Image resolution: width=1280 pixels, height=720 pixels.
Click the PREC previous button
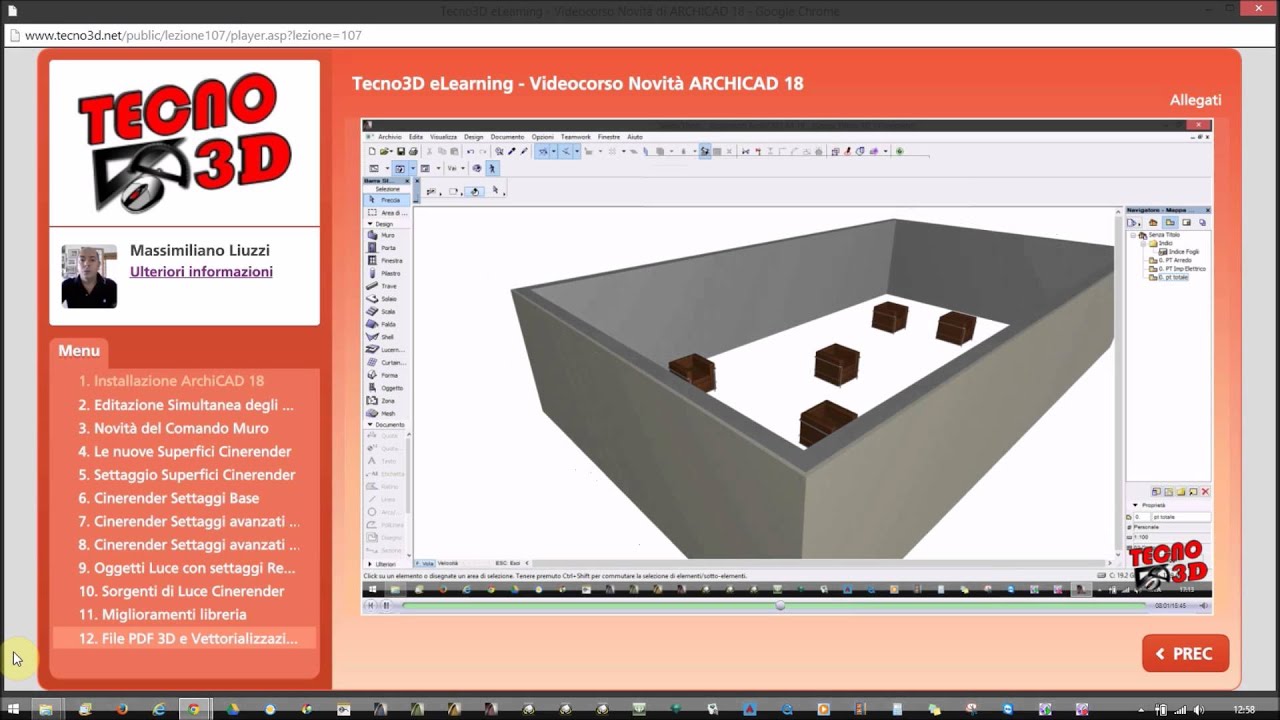pos(1185,653)
